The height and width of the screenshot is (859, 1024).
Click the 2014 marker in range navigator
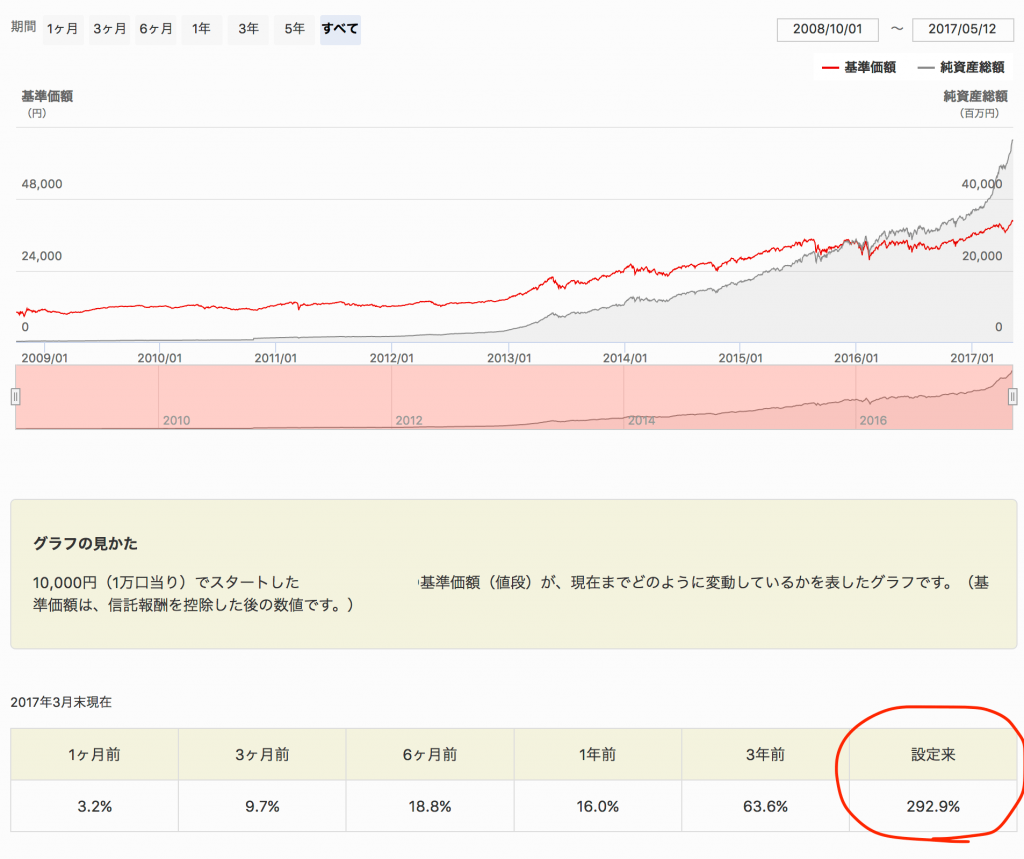click(x=641, y=421)
